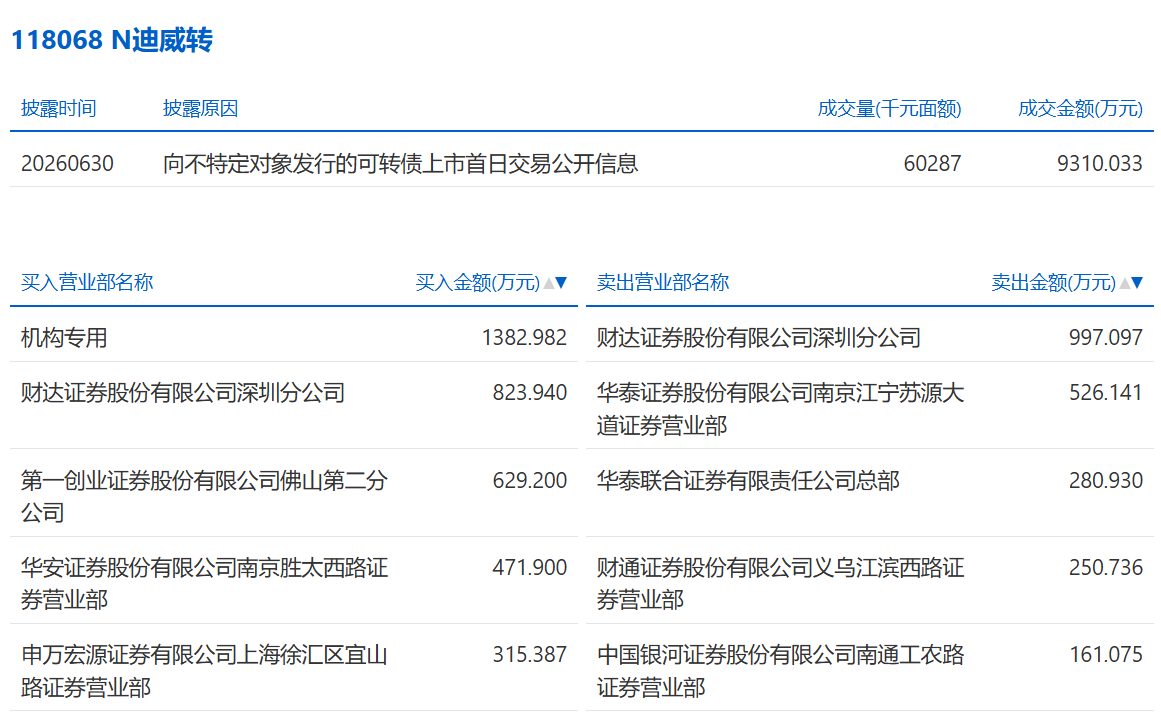
Task: Select disclosure reason 向不特定对象发行的可转债上市首日交易公开信息
Action: click(401, 164)
